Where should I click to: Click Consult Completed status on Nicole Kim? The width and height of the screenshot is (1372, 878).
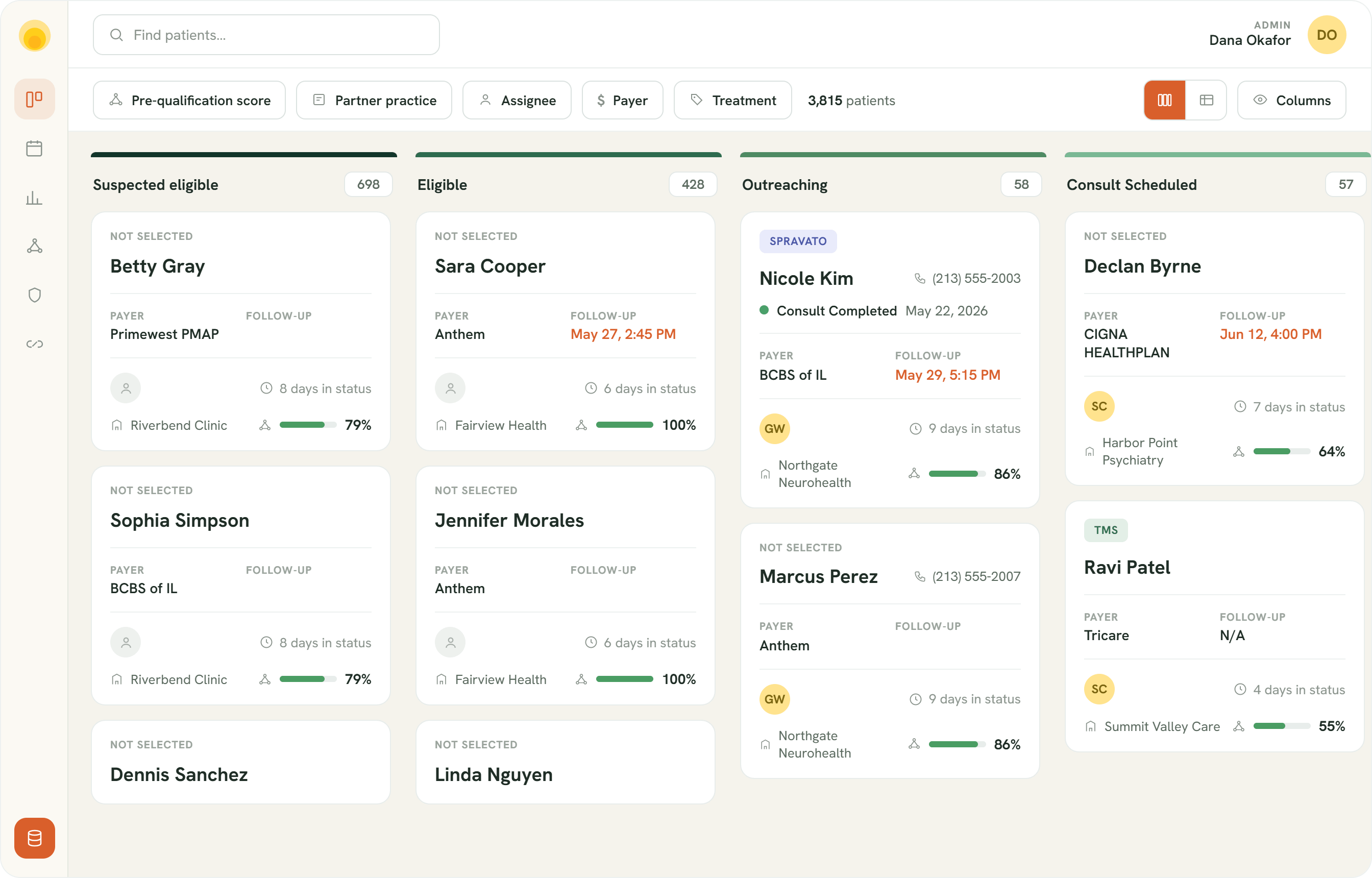(x=836, y=311)
